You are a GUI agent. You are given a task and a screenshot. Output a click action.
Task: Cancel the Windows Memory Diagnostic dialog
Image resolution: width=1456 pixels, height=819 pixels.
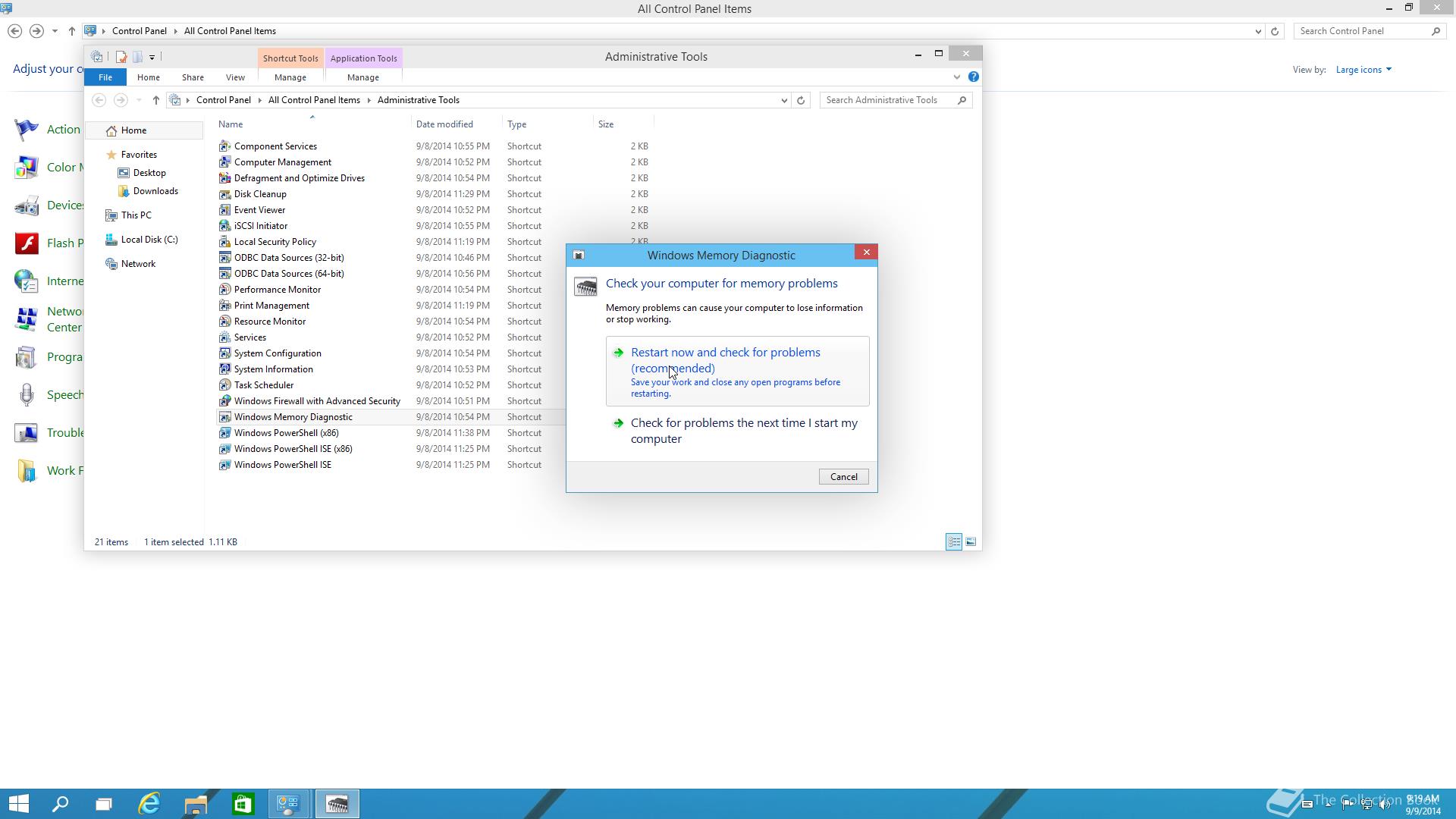(x=843, y=477)
